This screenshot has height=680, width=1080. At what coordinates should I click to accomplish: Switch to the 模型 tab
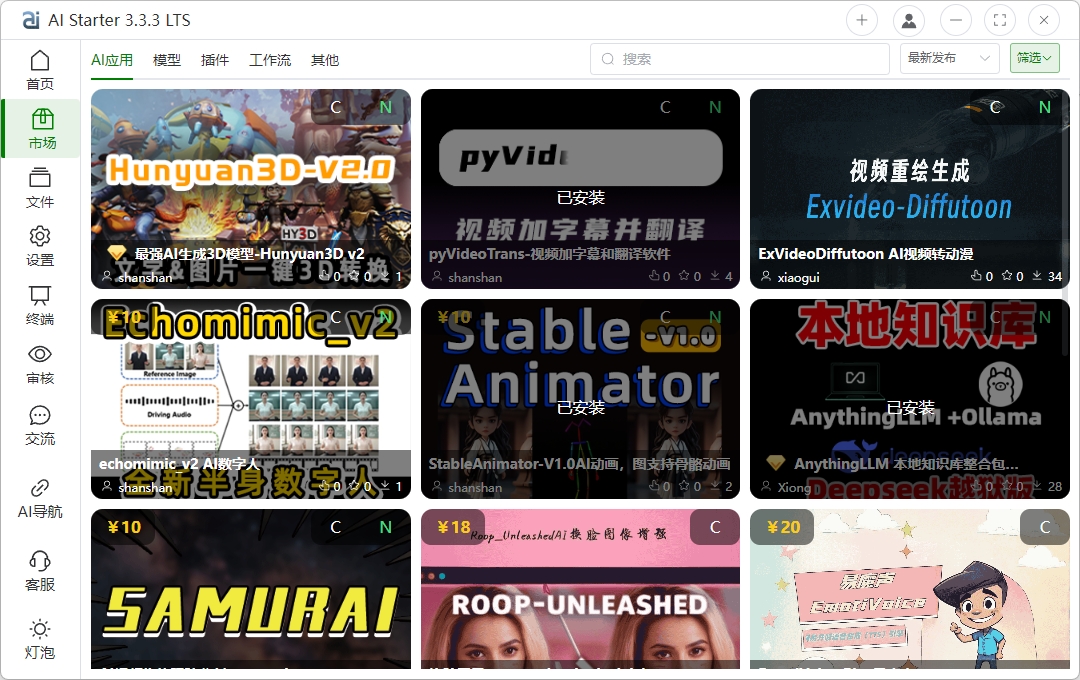point(167,60)
